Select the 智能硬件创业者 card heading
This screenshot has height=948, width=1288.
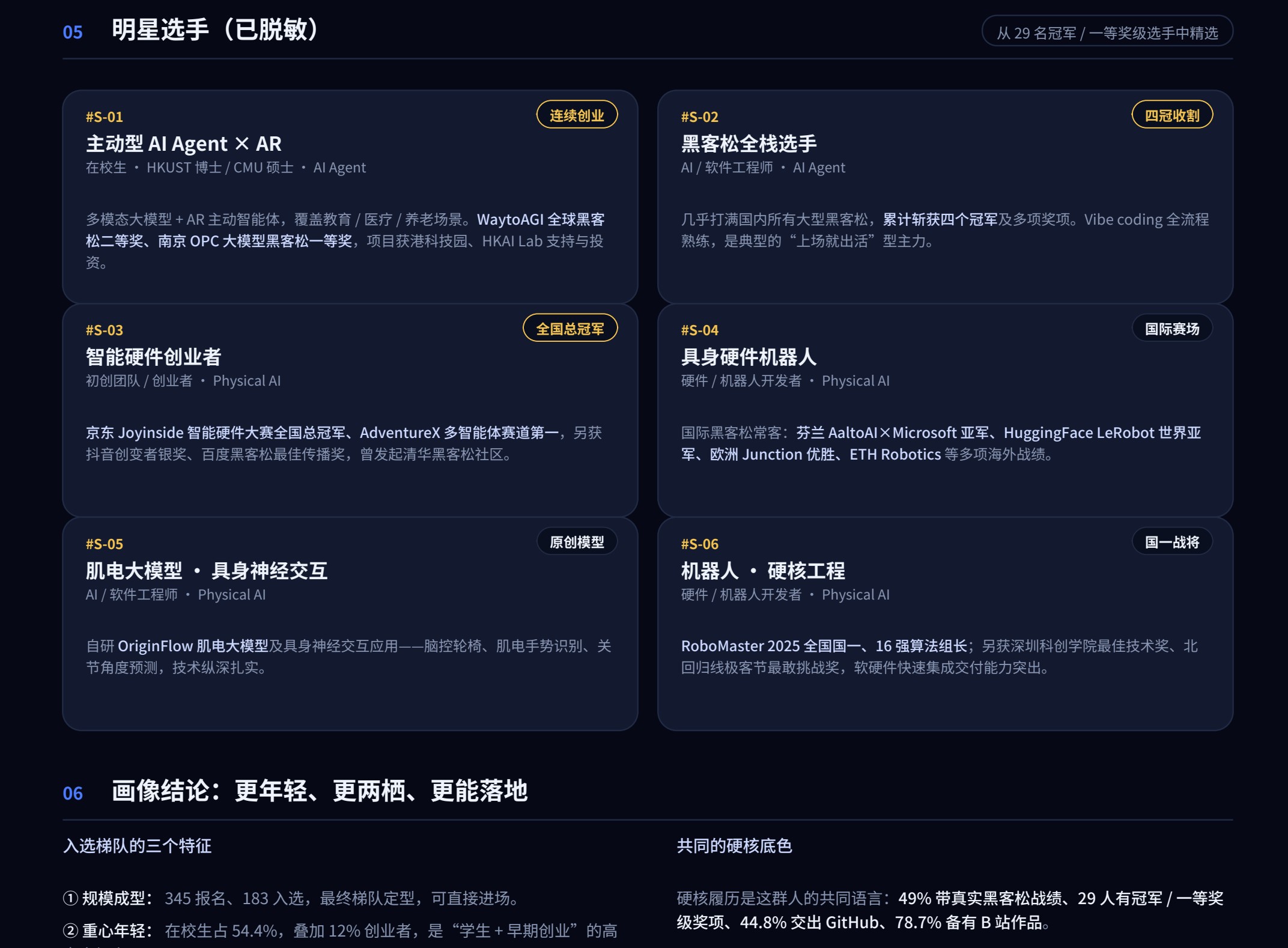[x=153, y=357]
